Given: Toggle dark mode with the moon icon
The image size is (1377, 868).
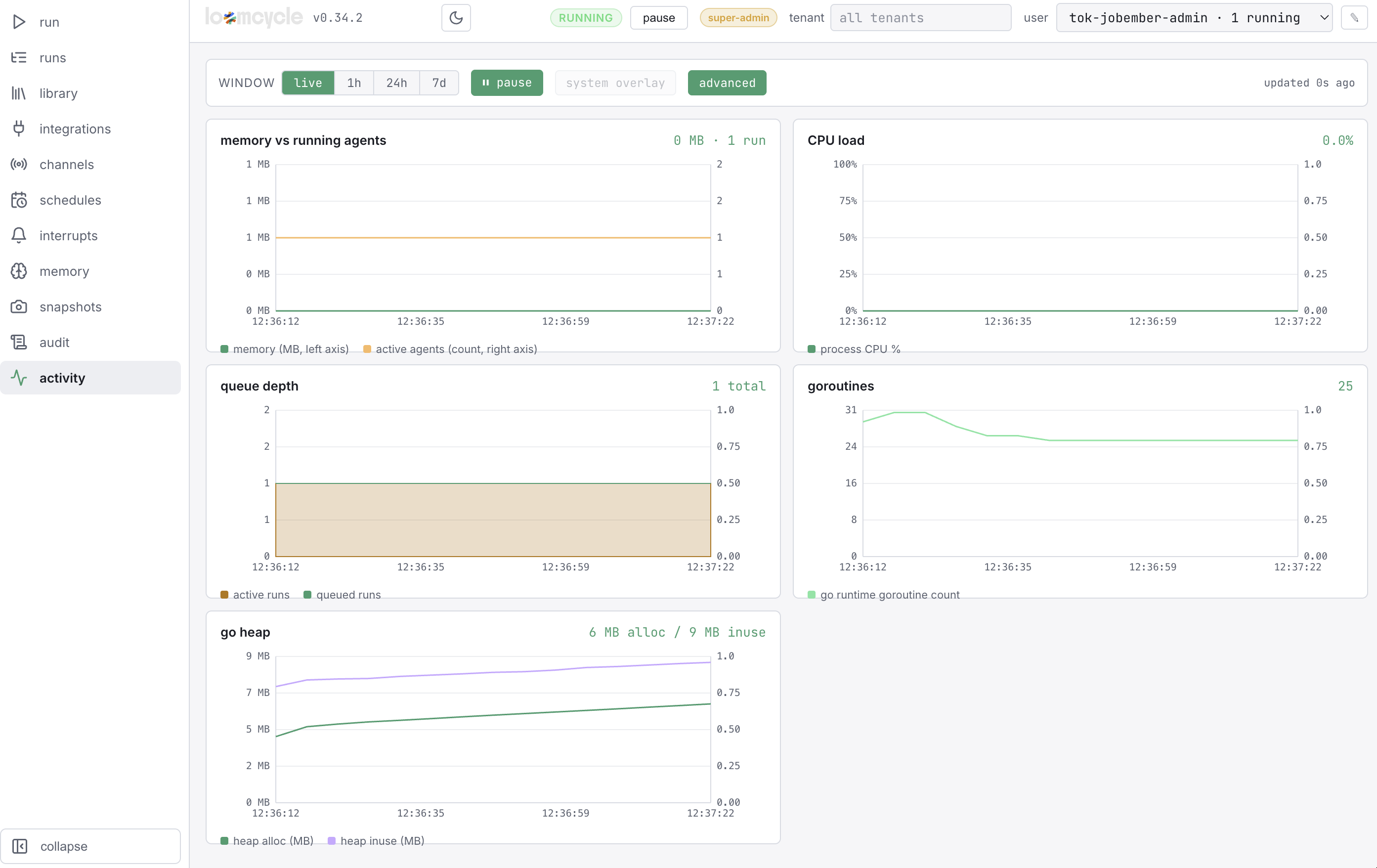Looking at the screenshot, I should [x=456, y=18].
